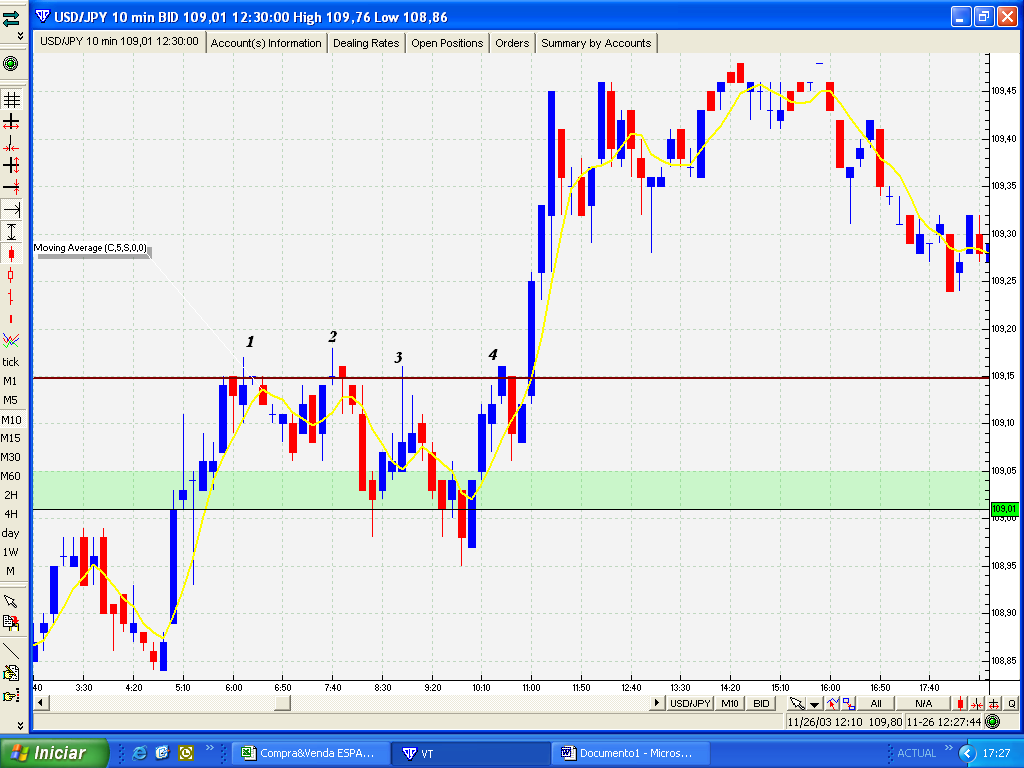Open the Summary by Accounts tab
This screenshot has width=1024, height=768.
596,43
